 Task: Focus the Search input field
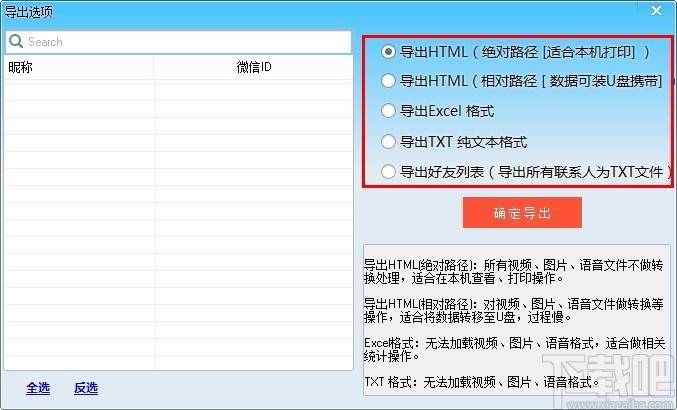(178, 42)
